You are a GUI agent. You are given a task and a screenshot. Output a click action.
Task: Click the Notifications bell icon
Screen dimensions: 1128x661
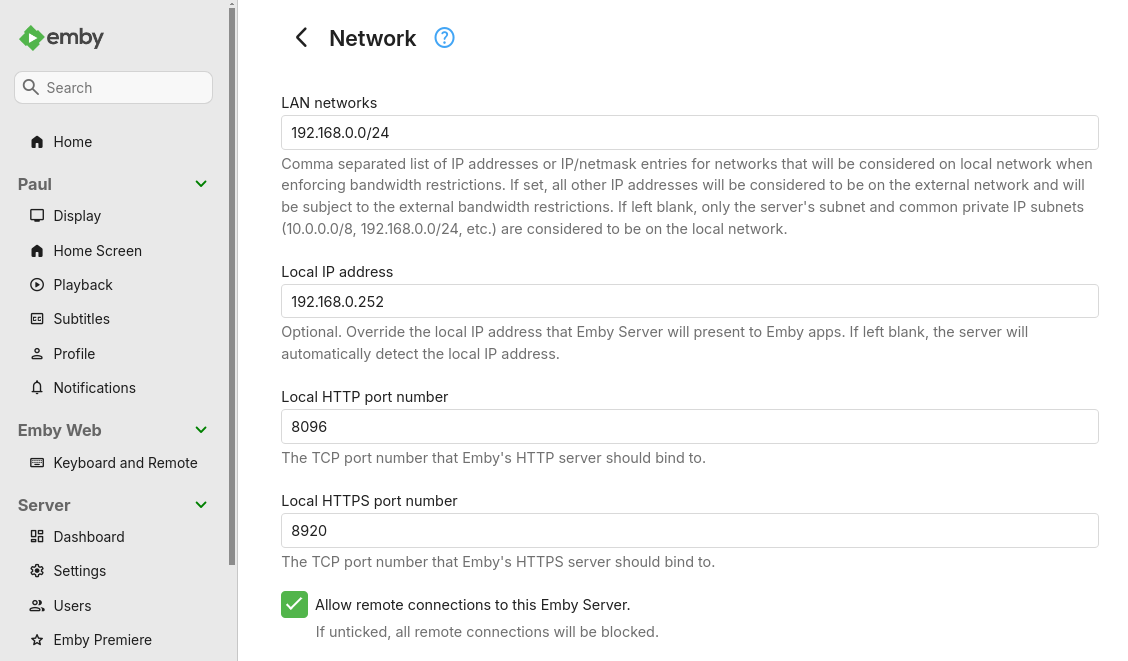pyautogui.click(x=35, y=388)
